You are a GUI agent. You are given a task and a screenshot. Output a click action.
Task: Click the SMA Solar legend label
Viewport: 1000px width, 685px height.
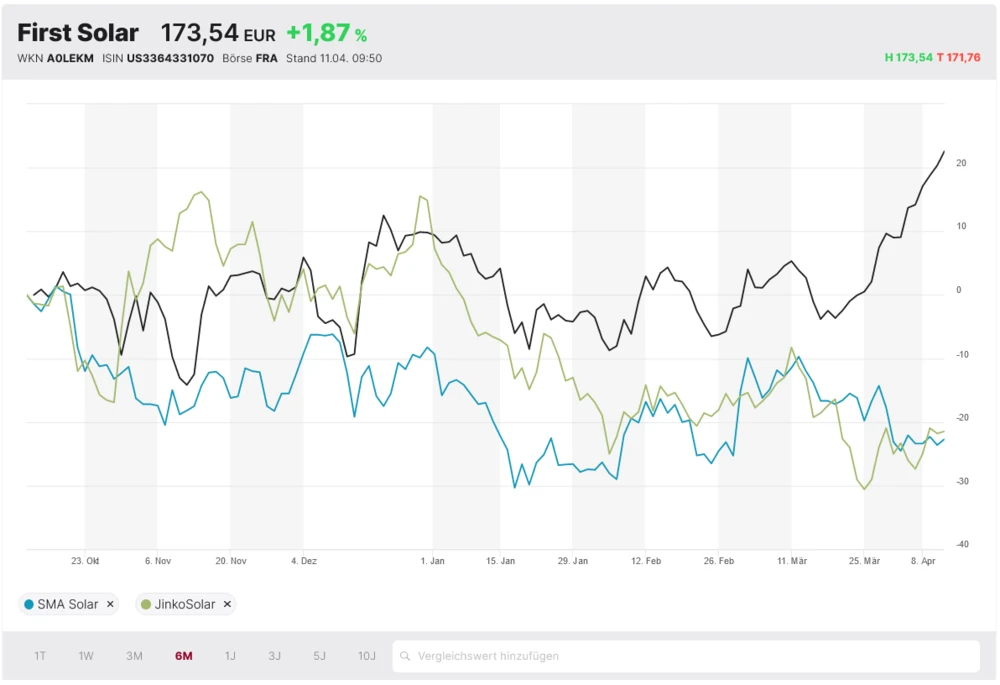click(68, 604)
